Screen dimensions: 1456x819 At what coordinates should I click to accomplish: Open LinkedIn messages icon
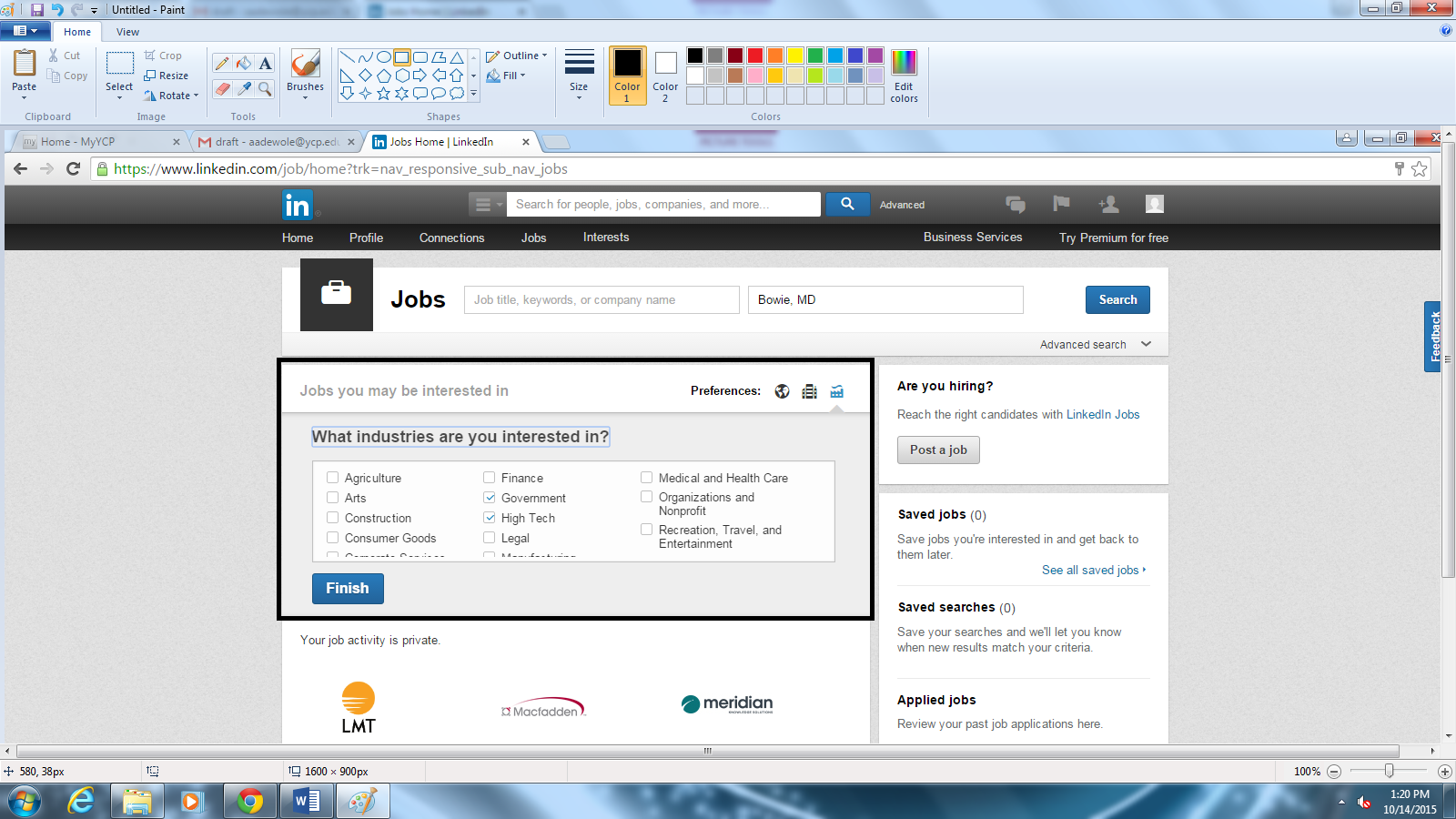click(1016, 204)
